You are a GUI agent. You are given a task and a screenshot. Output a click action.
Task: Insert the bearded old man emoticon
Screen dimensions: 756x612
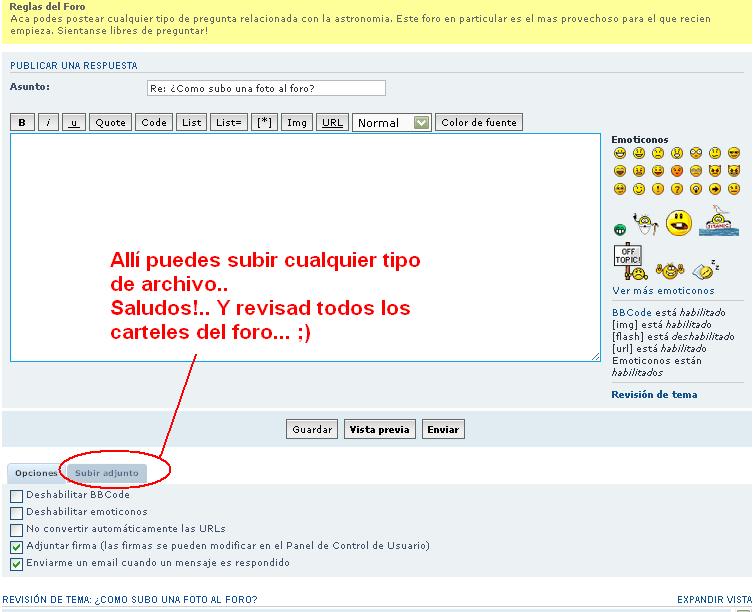click(646, 224)
